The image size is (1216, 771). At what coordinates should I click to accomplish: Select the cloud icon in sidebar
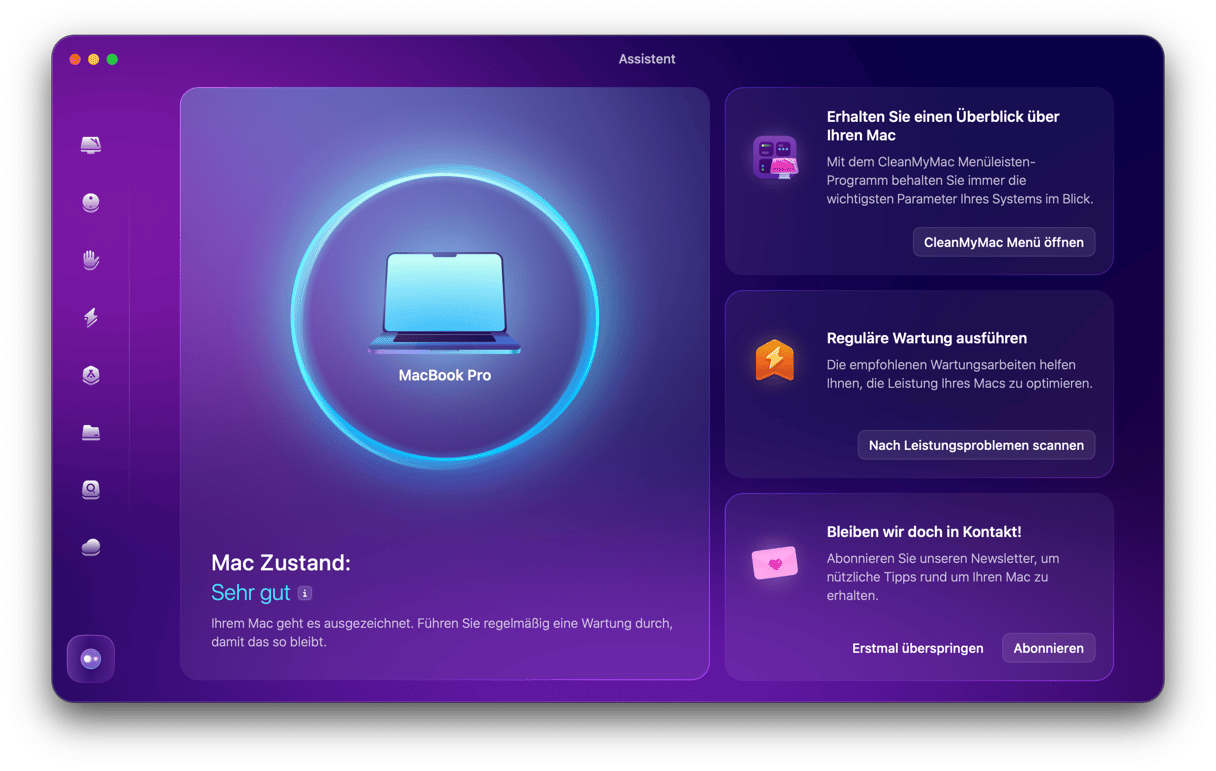pyautogui.click(x=91, y=547)
